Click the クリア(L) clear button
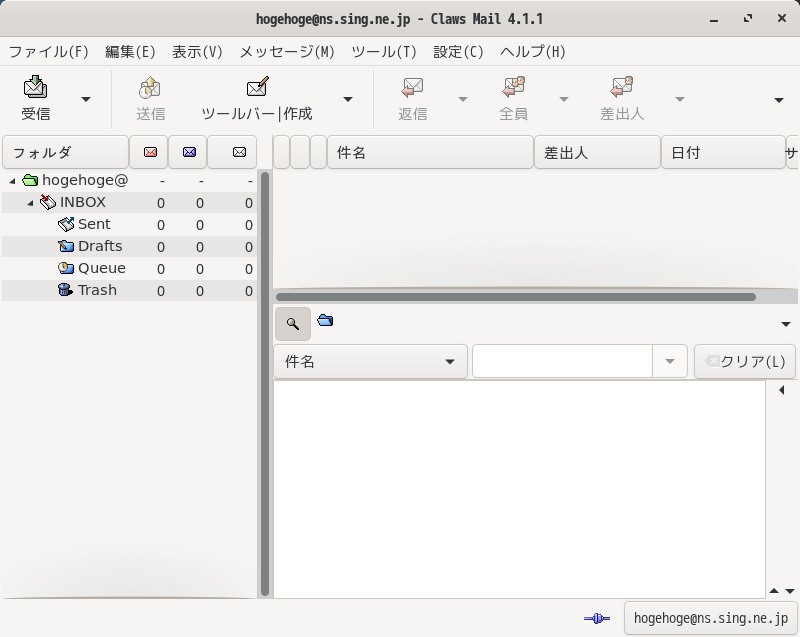Viewport: 800px width, 637px height. [745, 362]
